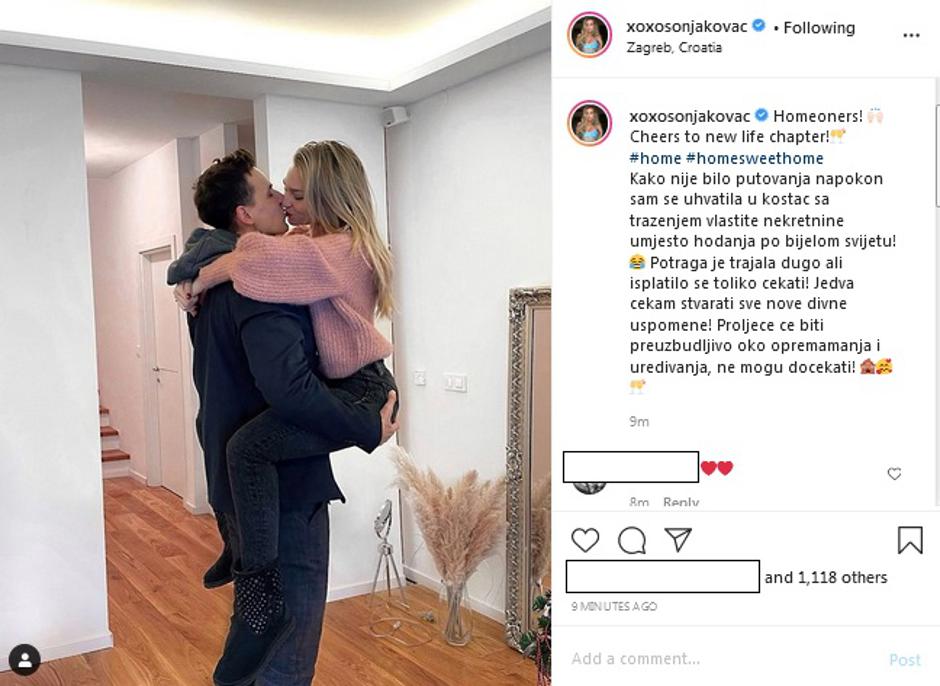940x686 pixels.
Task: Save post with bookmark icon
Action: click(x=909, y=540)
